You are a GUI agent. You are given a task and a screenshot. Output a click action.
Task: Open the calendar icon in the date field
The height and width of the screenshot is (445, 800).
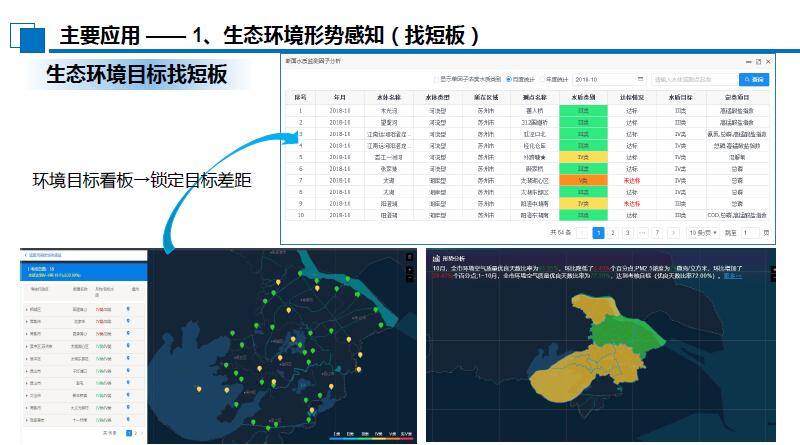pos(639,79)
